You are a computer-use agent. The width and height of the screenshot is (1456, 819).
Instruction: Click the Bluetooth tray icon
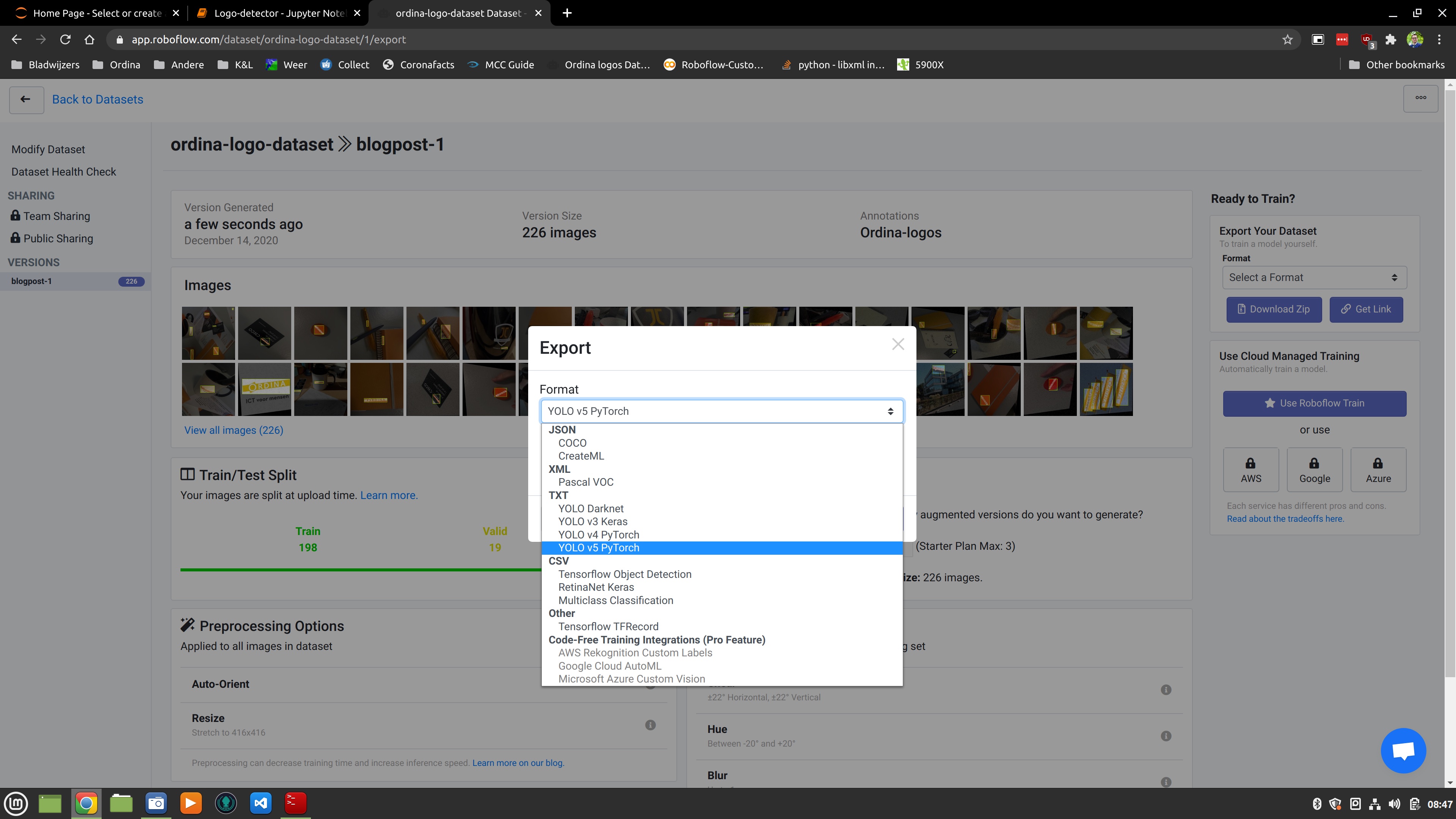(1317, 804)
